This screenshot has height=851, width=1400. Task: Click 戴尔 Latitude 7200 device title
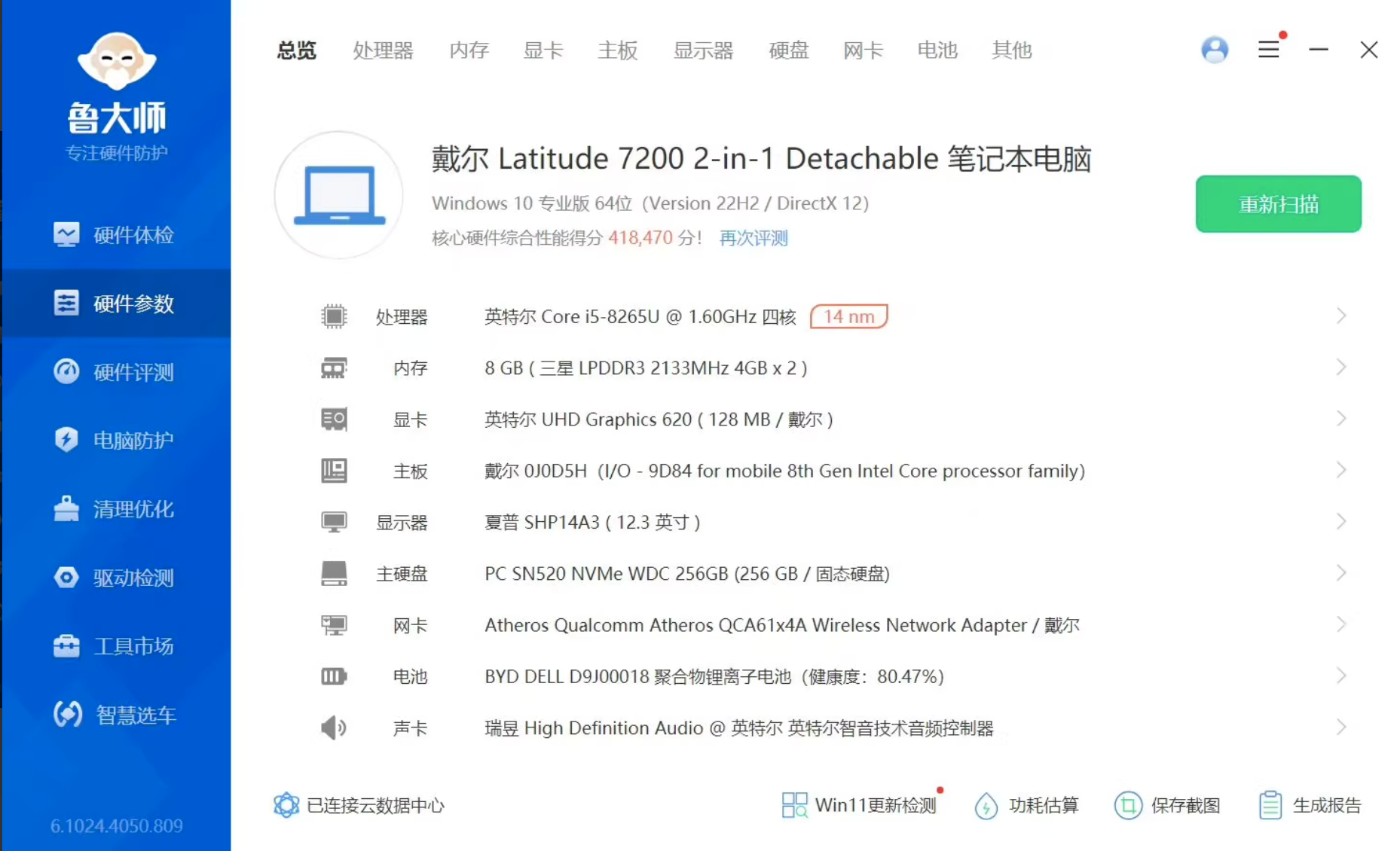761,159
